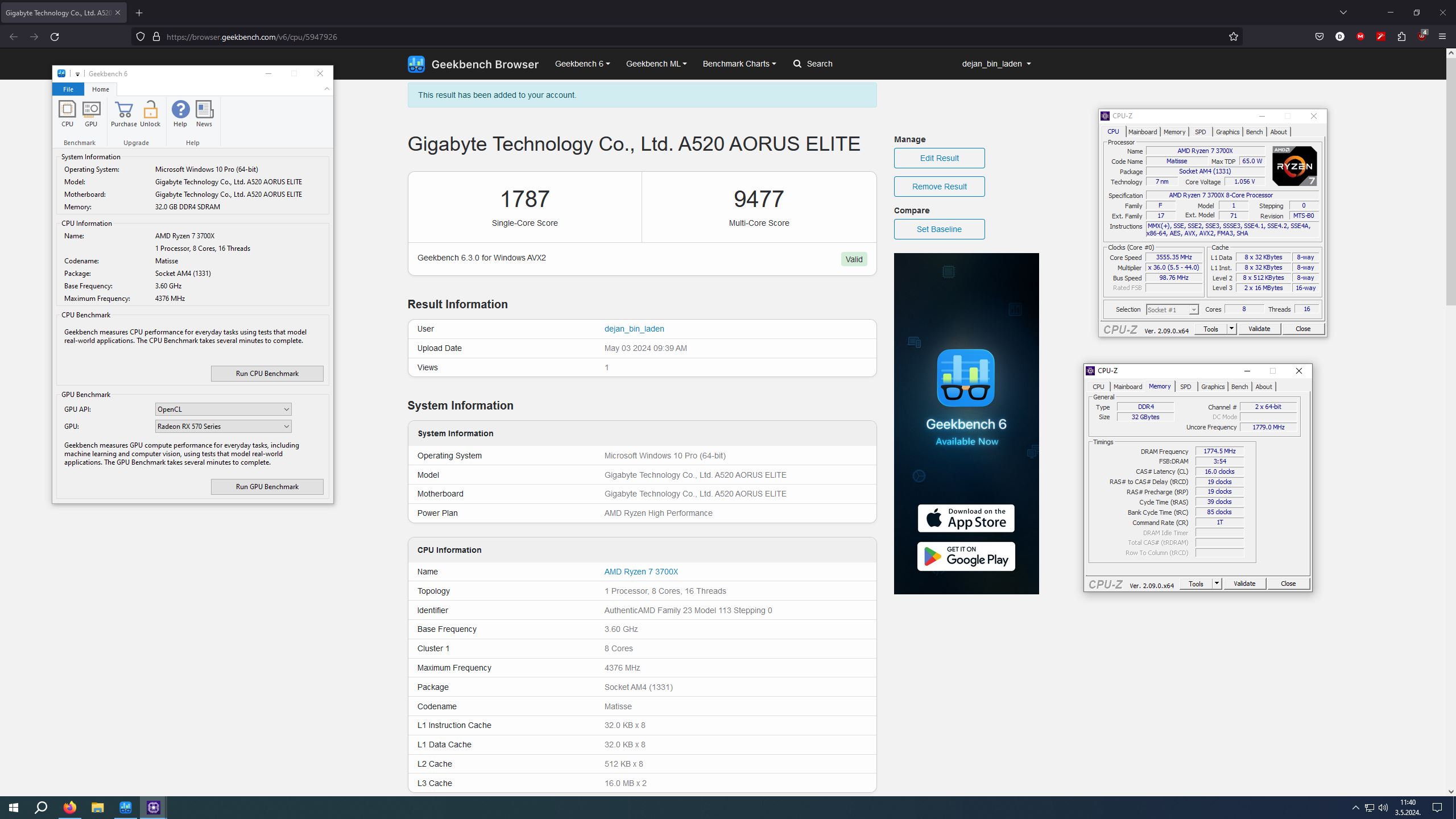Click the browser back arrow
The image size is (1456, 819).
[14, 37]
